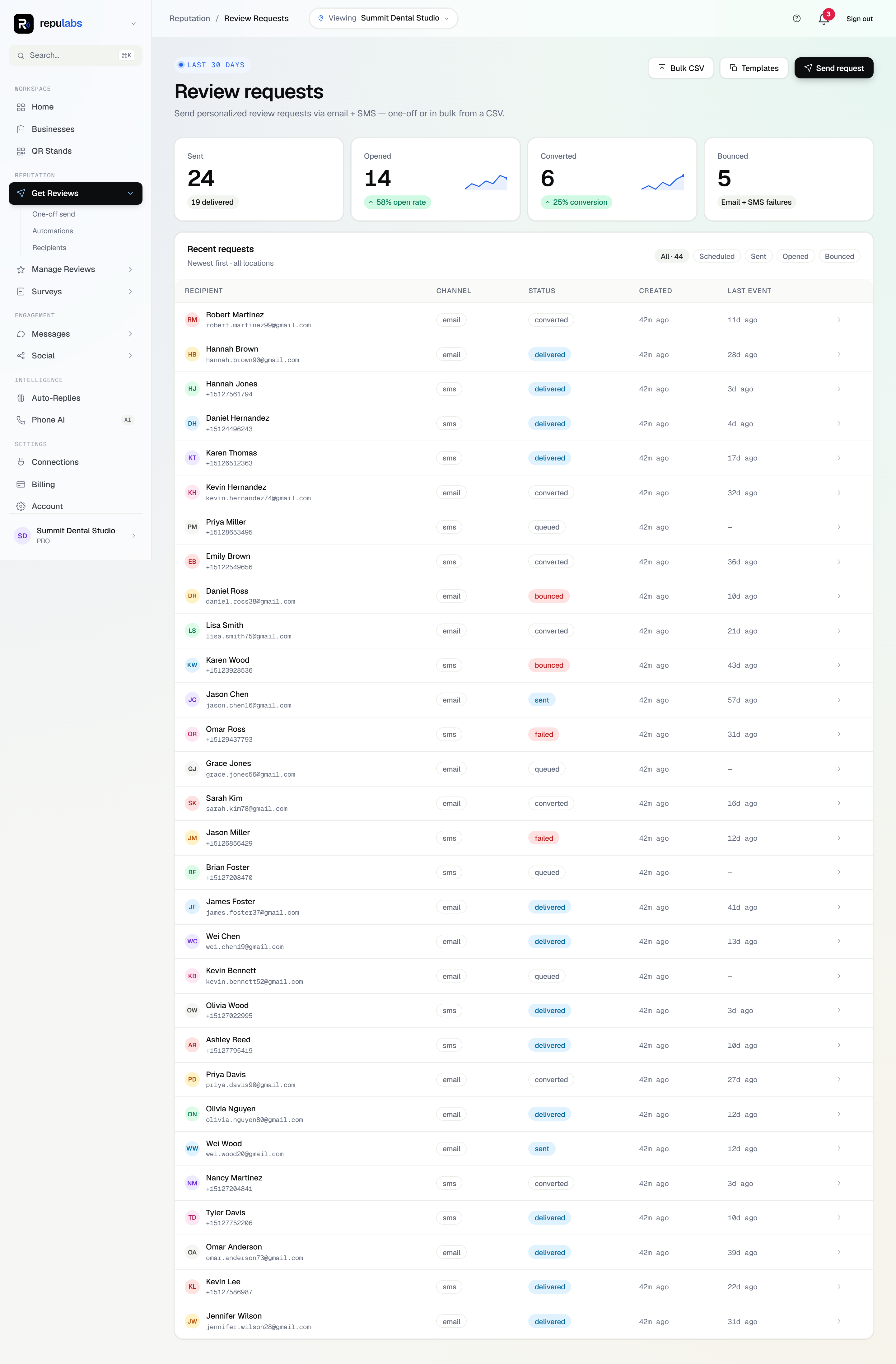Open the repulabs workspace dropdown chevron
This screenshot has width=896, height=1364.
(133, 24)
